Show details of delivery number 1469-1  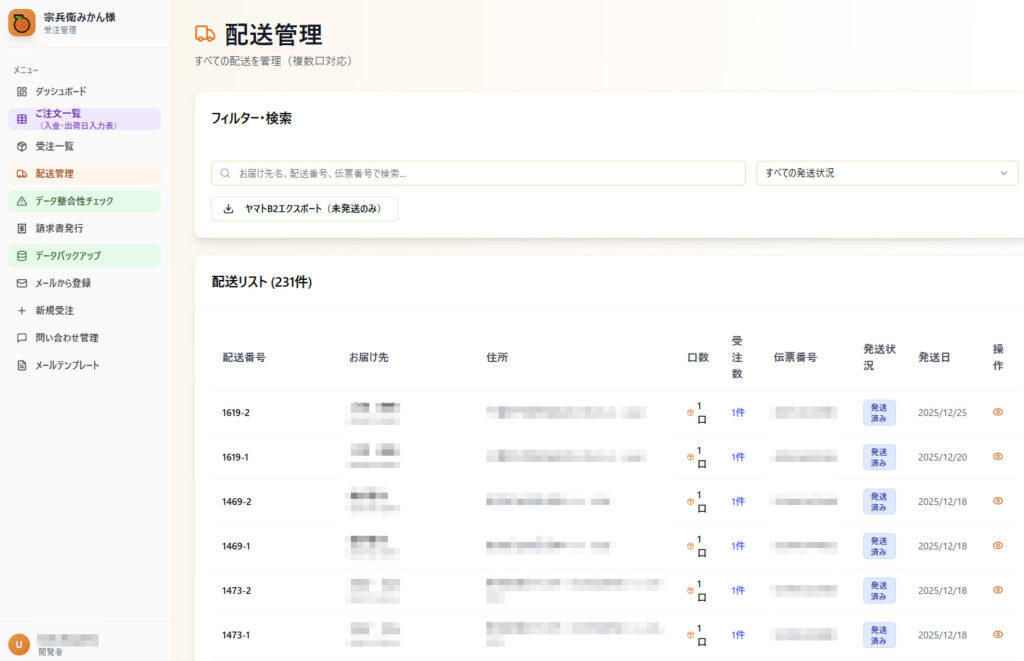click(997, 546)
